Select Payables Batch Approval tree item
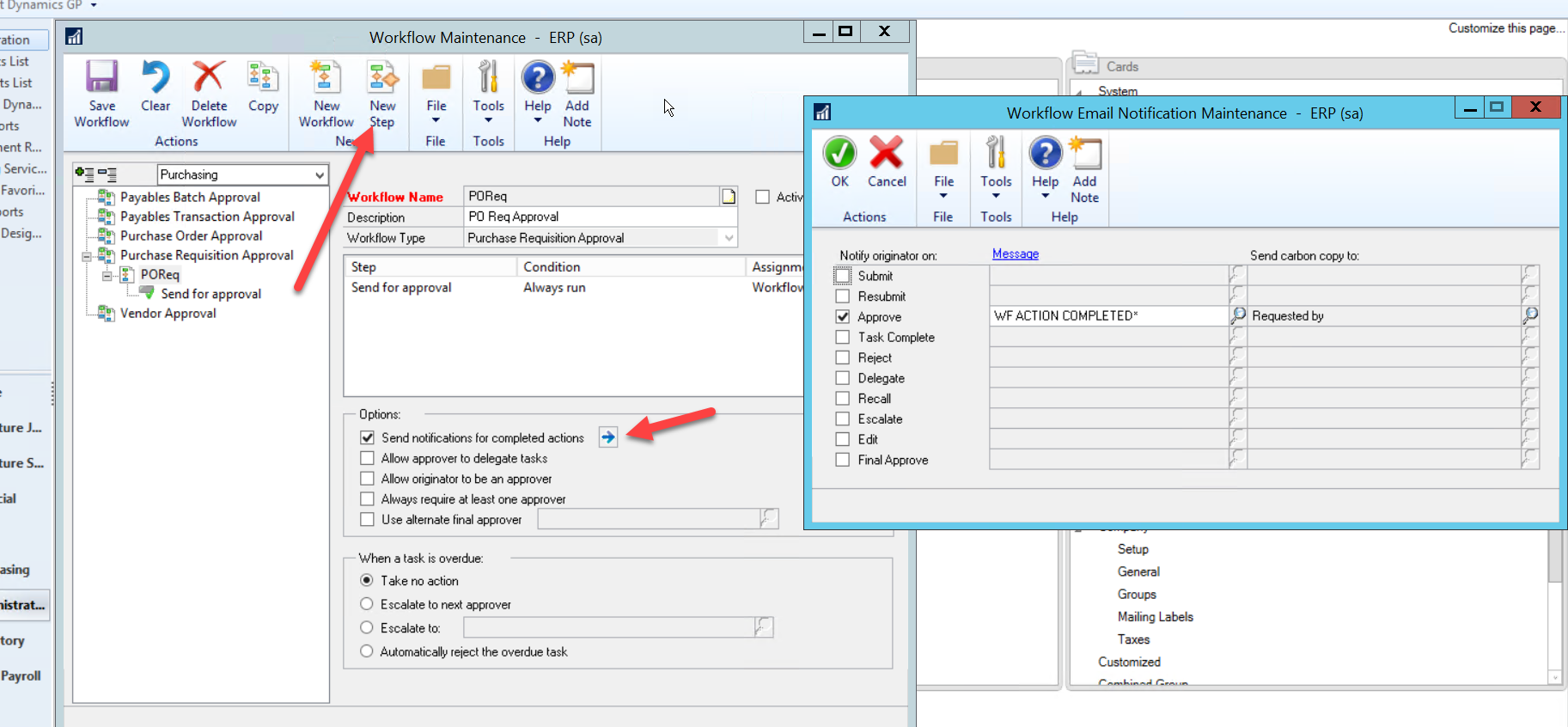 [190, 197]
